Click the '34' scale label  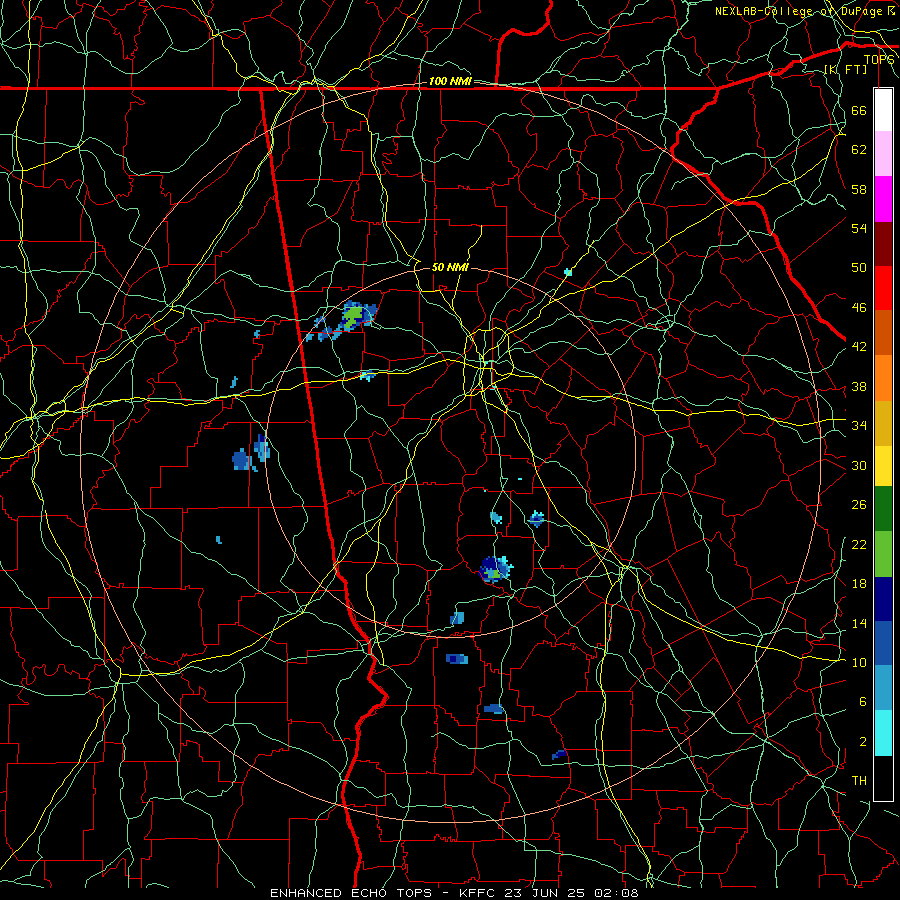[859, 426]
